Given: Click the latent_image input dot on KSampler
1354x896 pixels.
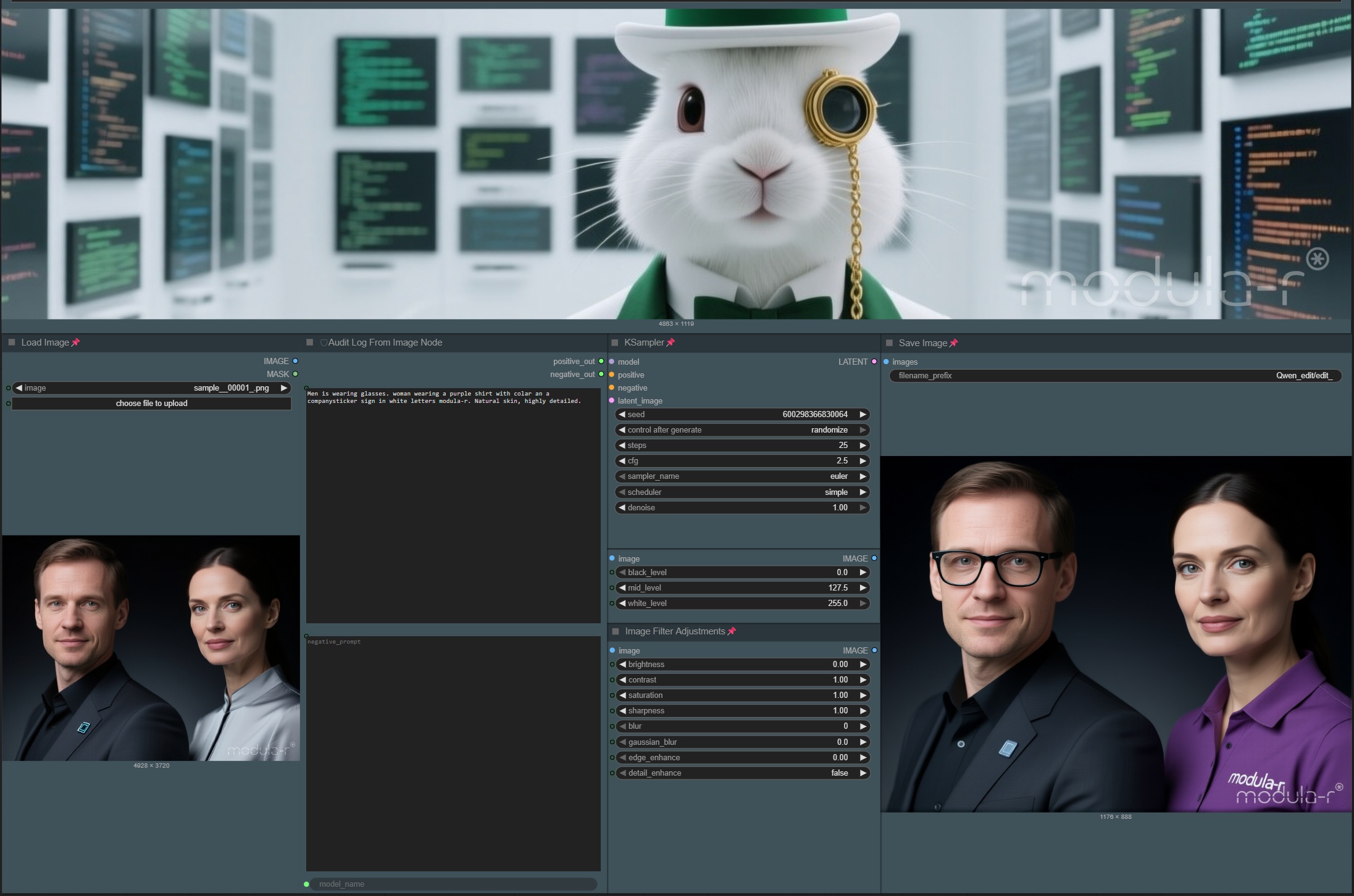Looking at the screenshot, I should coord(611,400).
